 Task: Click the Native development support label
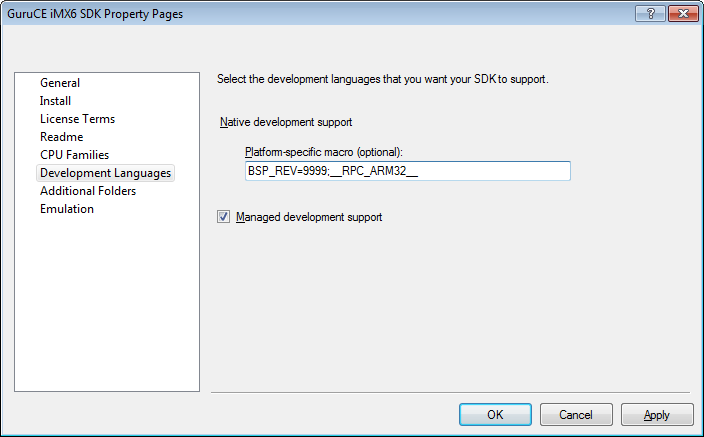pos(286,122)
